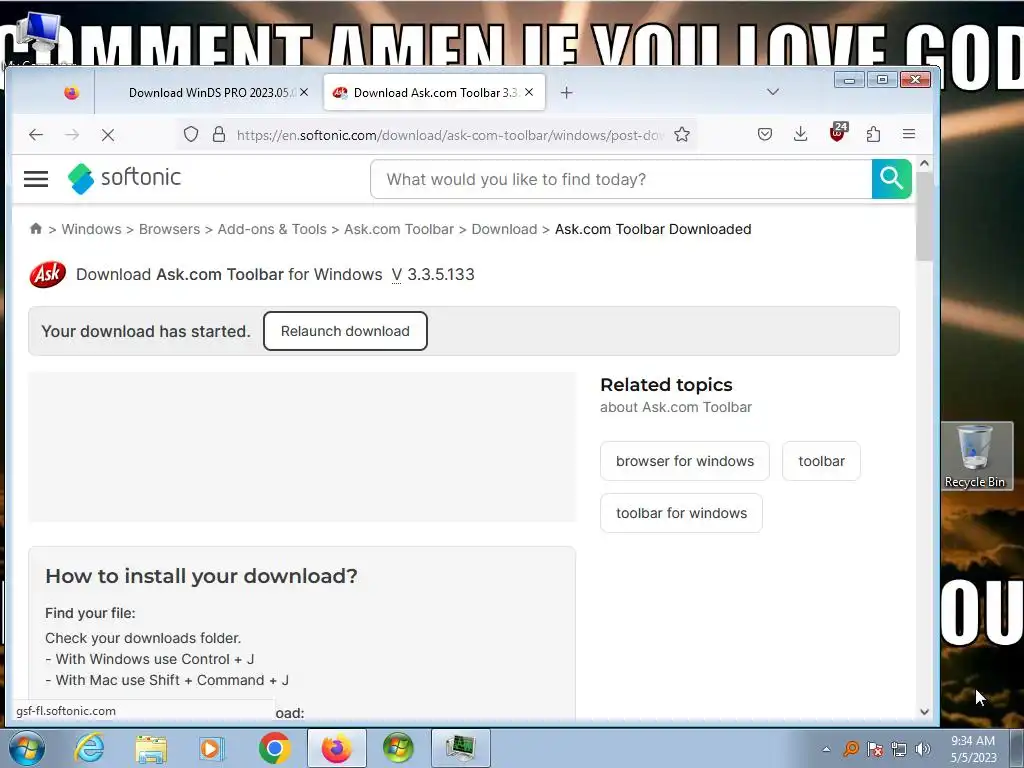Expand the list all tabs chevron

(773, 92)
